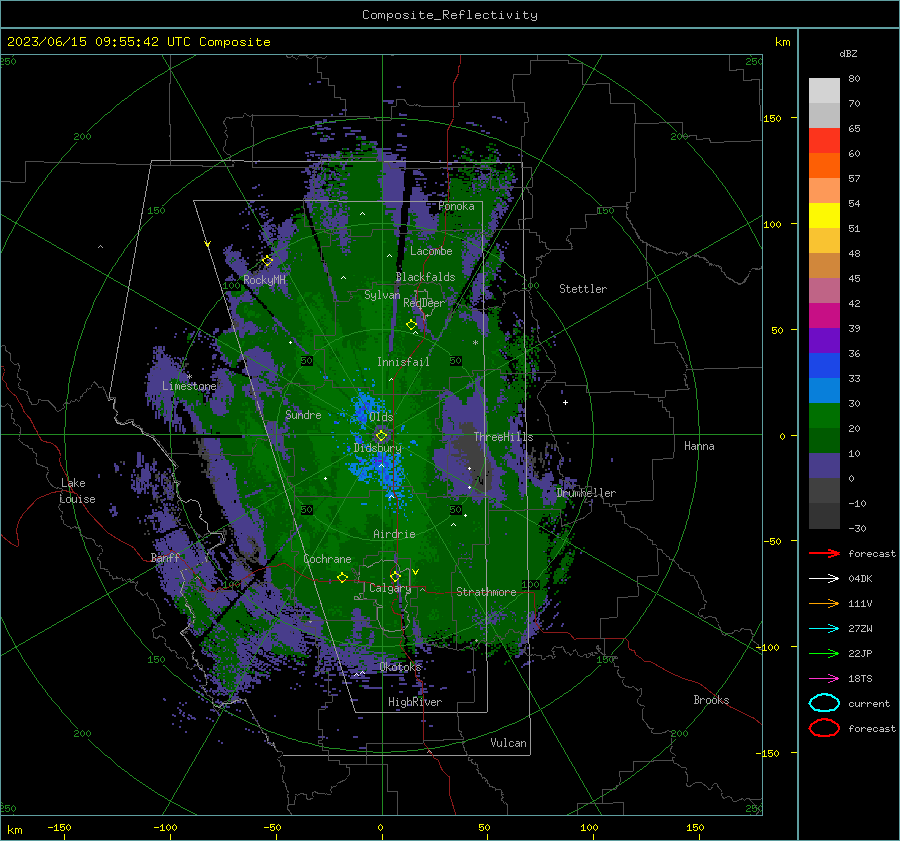This screenshot has width=900, height=841.
Task: Click the Vulcan map label
Action: click(509, 743)
